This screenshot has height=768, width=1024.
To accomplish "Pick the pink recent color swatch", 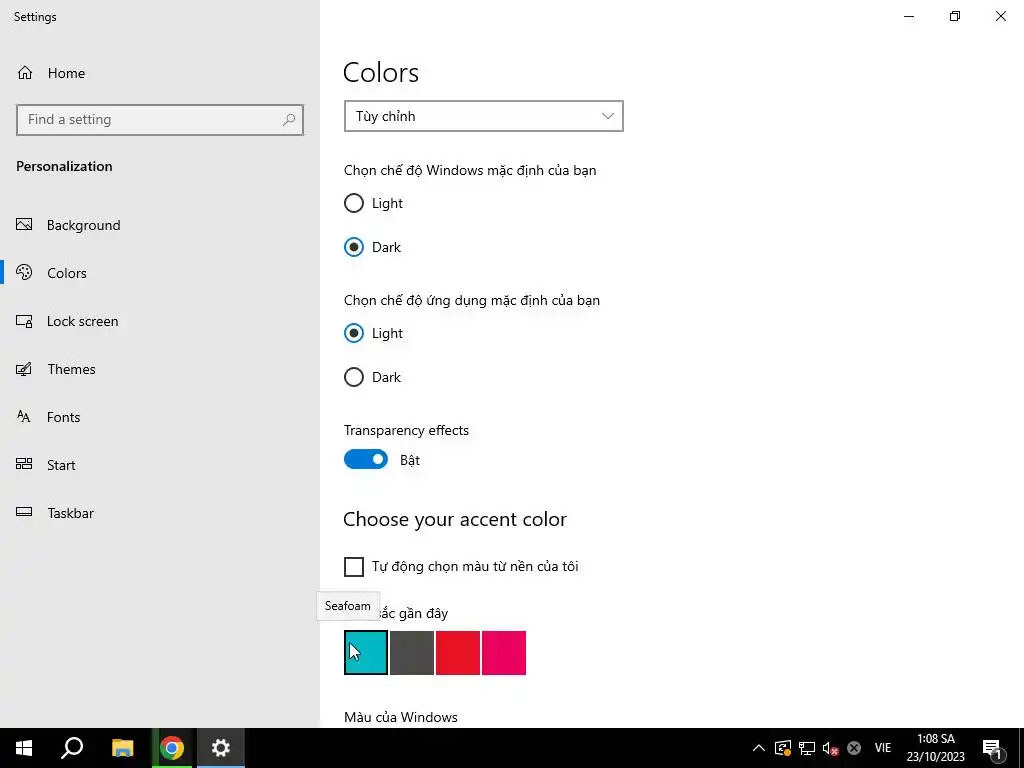I will pos(504,652).
